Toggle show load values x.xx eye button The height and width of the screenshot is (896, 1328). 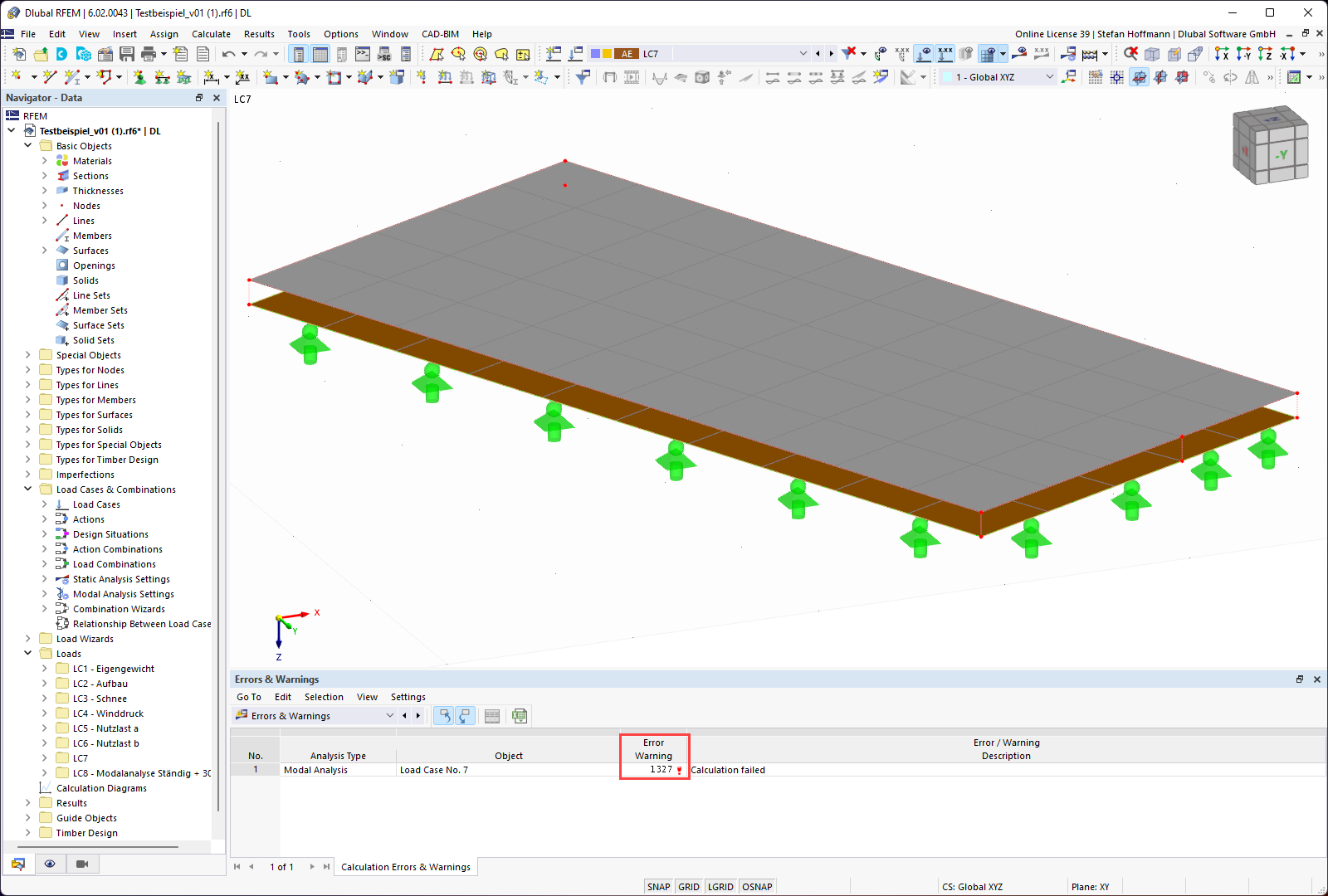pos(945,54)
